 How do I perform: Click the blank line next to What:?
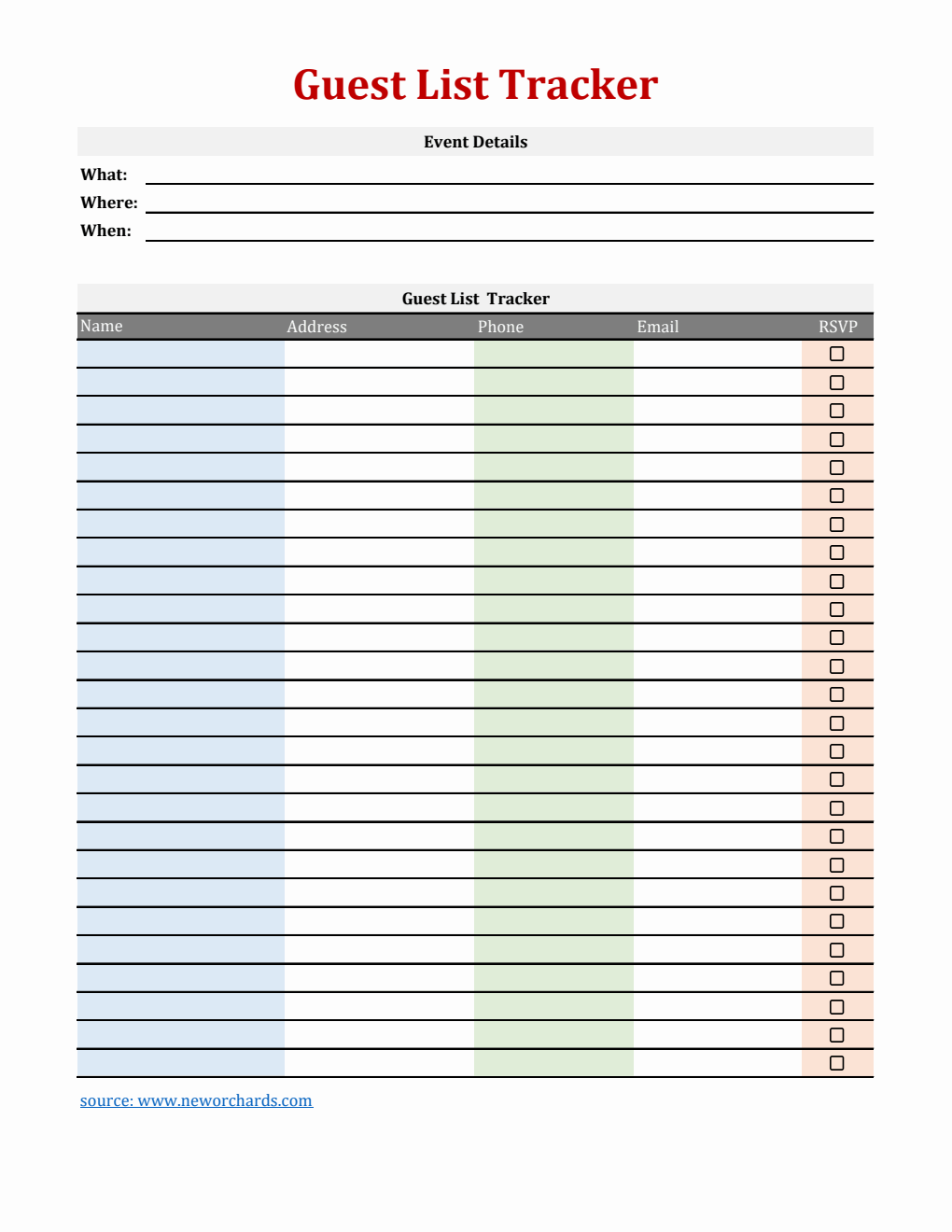tap(509, 175)
